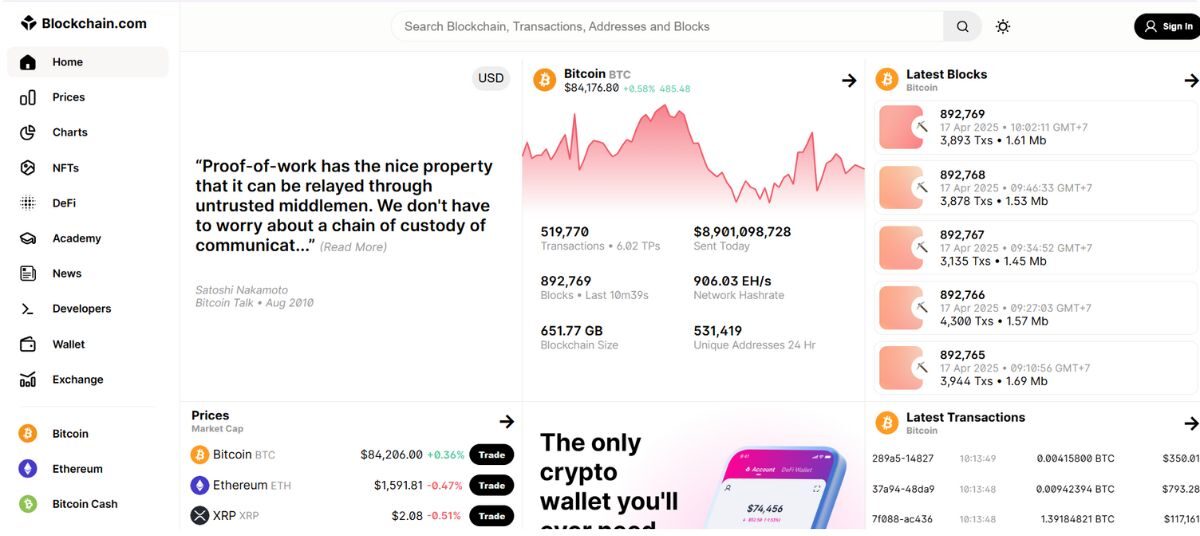The image size is (1200, 536).
Task: Click the search magnifier icon
Action: (962, 27)
